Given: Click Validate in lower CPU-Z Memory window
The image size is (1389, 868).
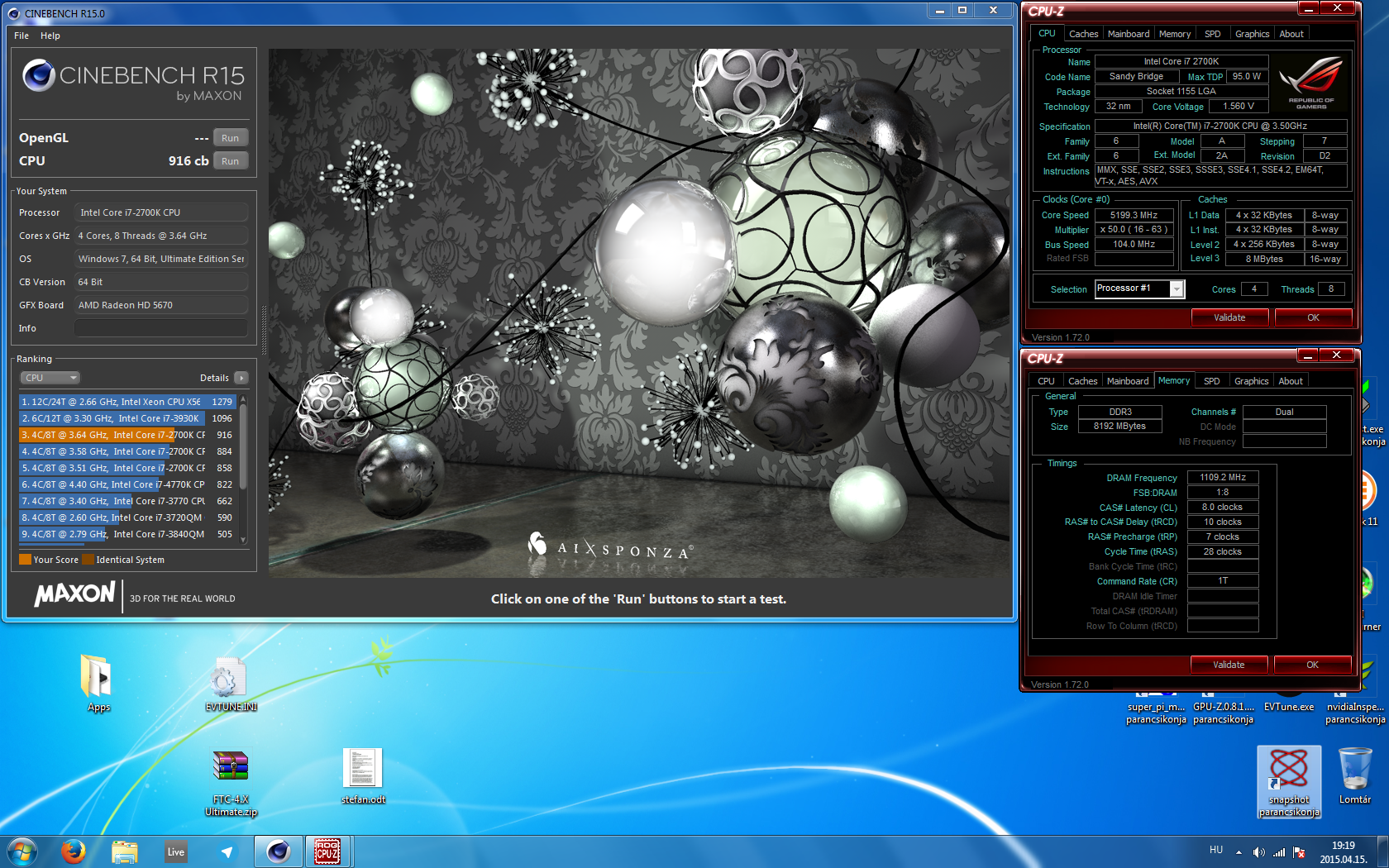Looking at the screenshot, I should click(1229, 665).
